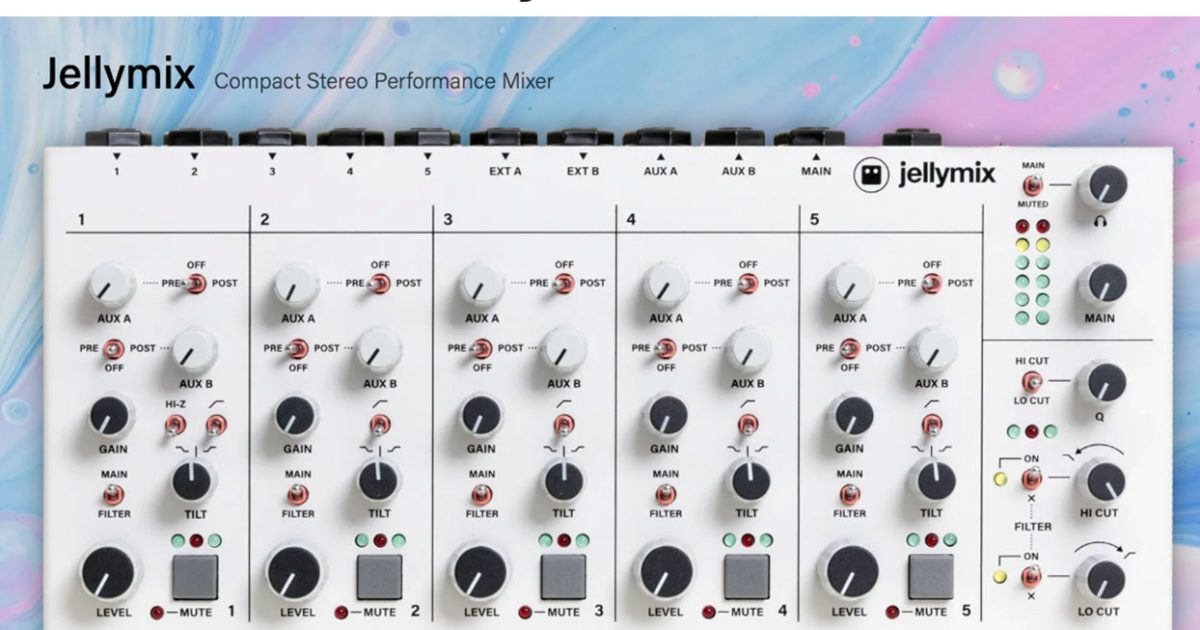Click the red MUTE LED of channel 5
Screen dimensions: 1200x630
[894, 611]
